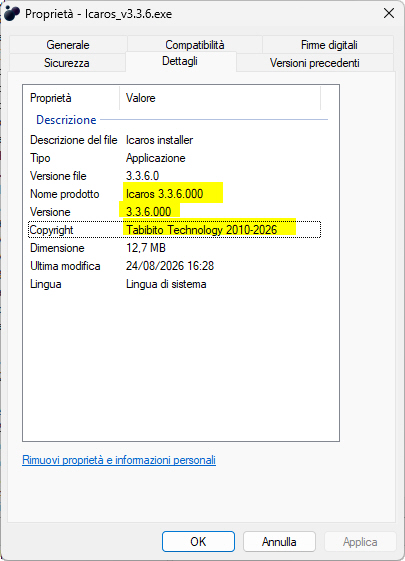Click the date 24/08/2026 16:28

tap(170, 266)
